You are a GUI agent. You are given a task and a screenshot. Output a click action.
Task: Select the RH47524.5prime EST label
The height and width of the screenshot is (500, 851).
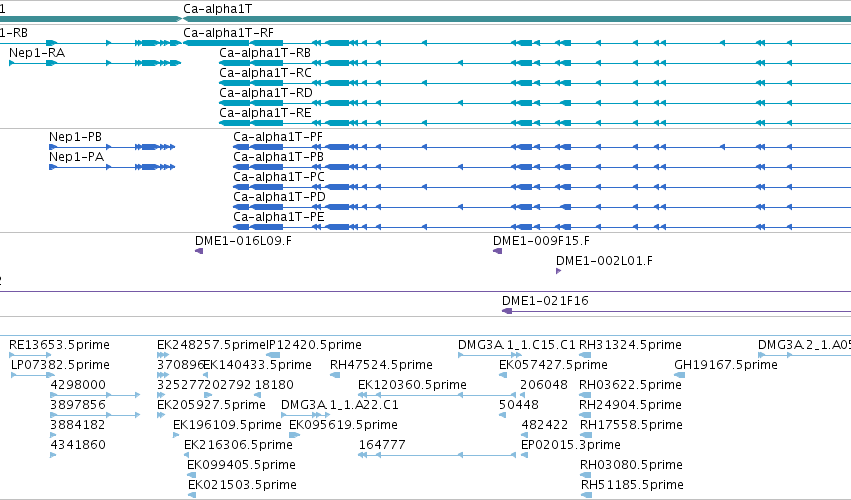click(381, 365)
